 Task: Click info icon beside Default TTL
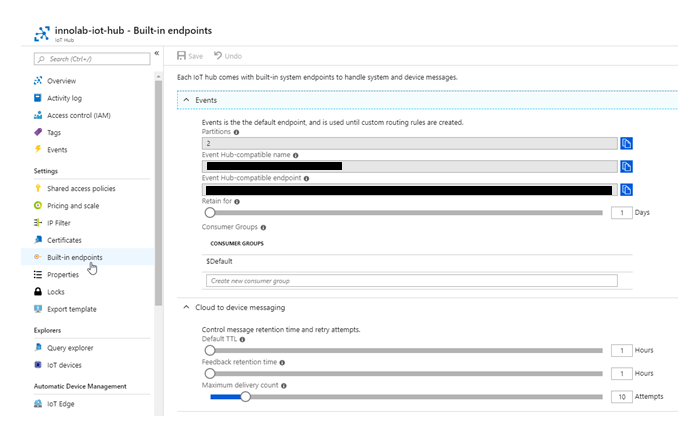tap(242, 339)
